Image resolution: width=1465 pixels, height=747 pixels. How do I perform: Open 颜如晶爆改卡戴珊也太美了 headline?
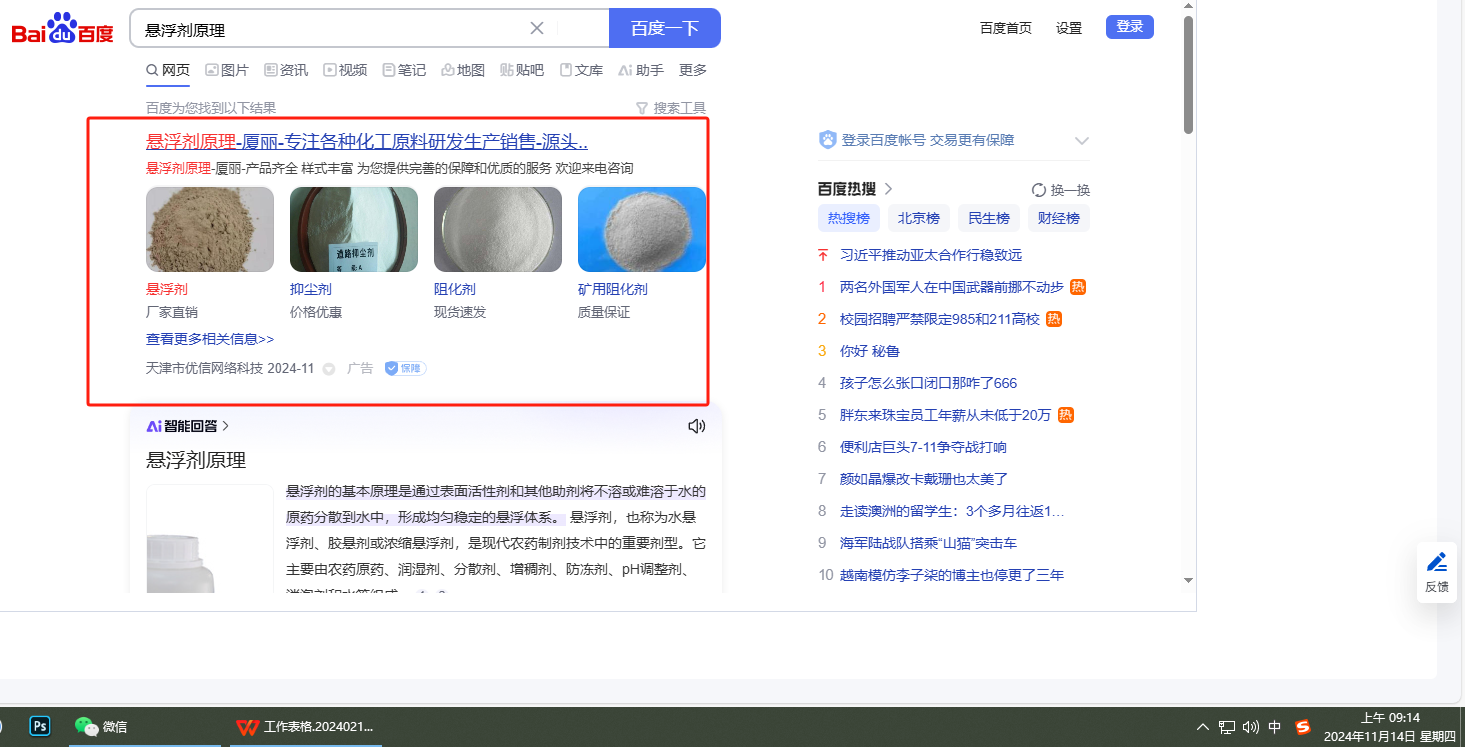coord(924,479)
